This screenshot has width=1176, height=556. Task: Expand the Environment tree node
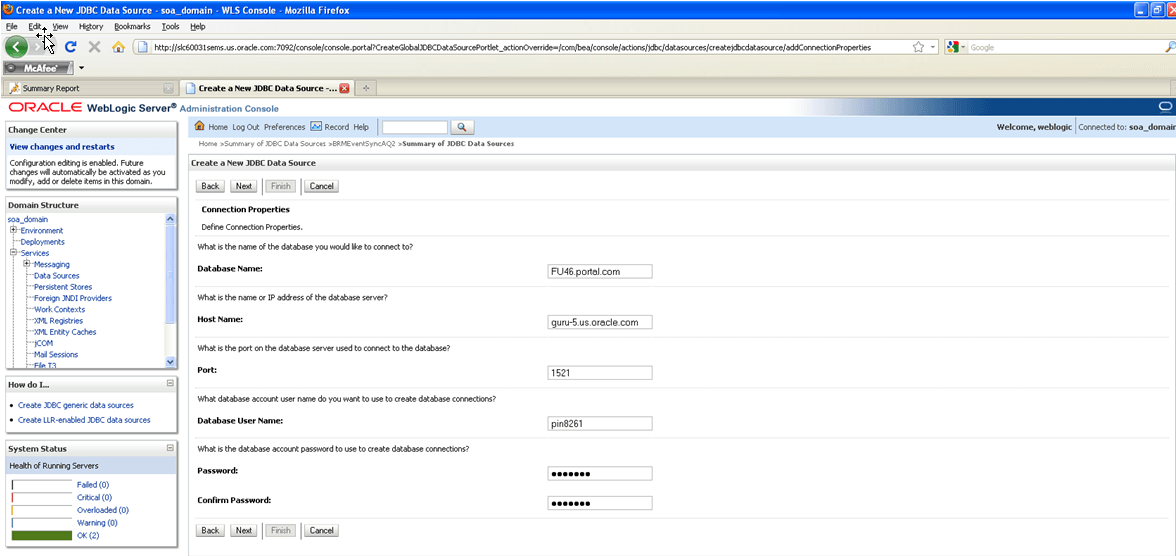click(14, 230)
